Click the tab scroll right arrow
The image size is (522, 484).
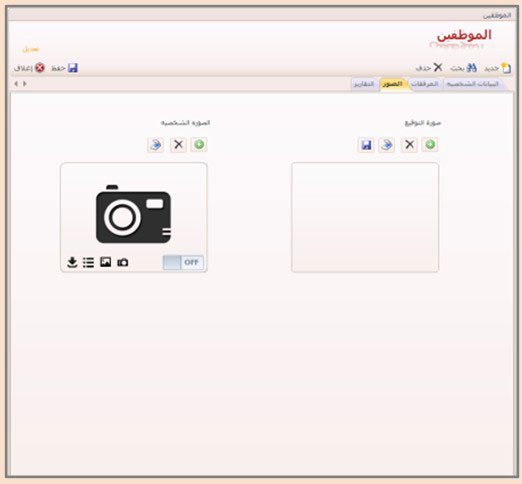(25, 84)
